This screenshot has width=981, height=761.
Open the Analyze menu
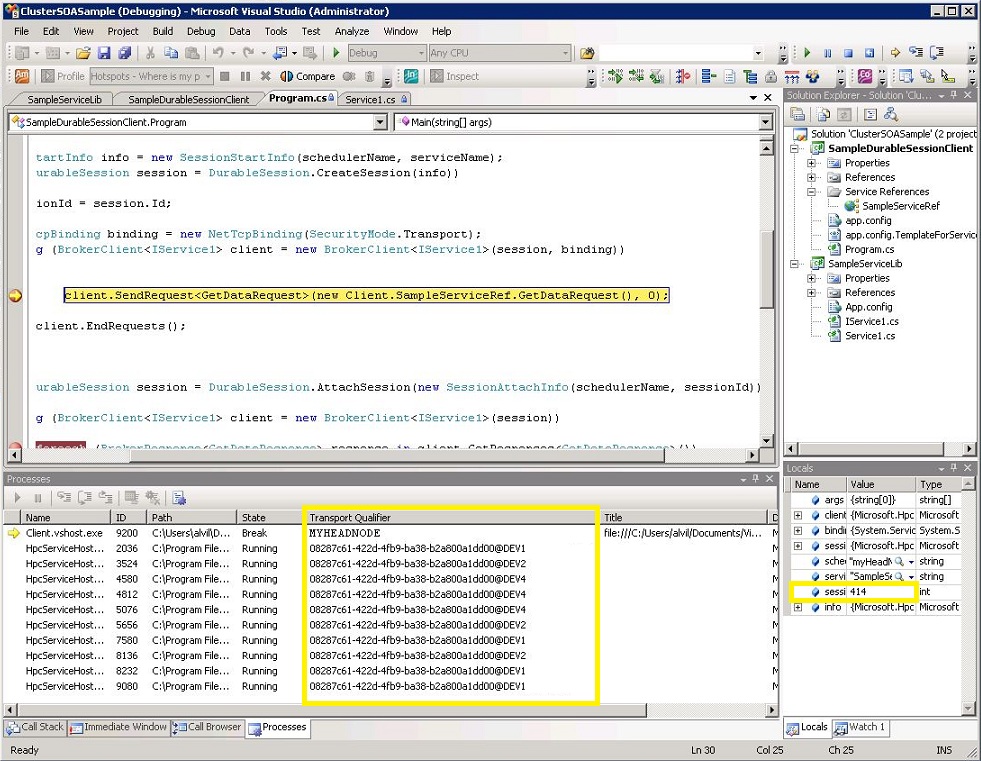point(351,31)
